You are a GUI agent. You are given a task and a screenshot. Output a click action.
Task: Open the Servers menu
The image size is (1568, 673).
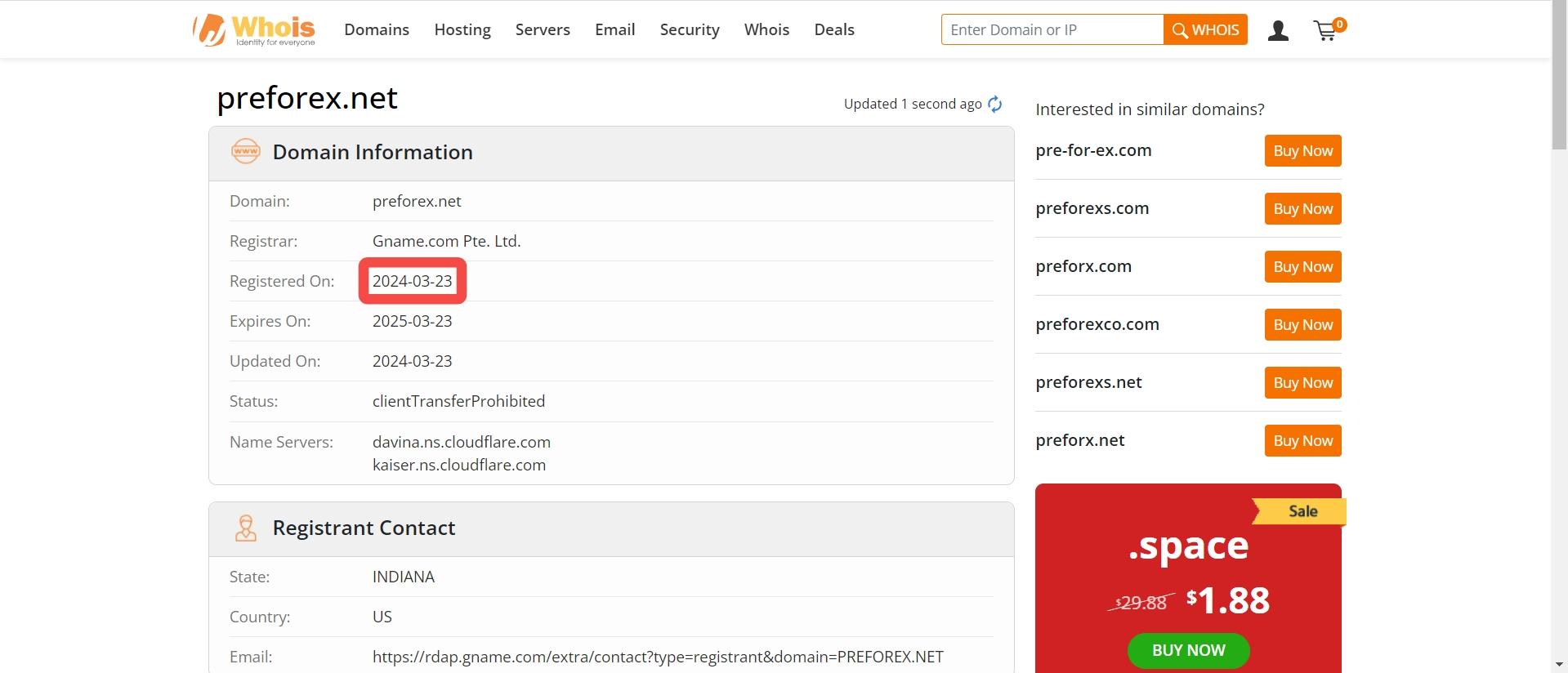click(x=543, y=29)
